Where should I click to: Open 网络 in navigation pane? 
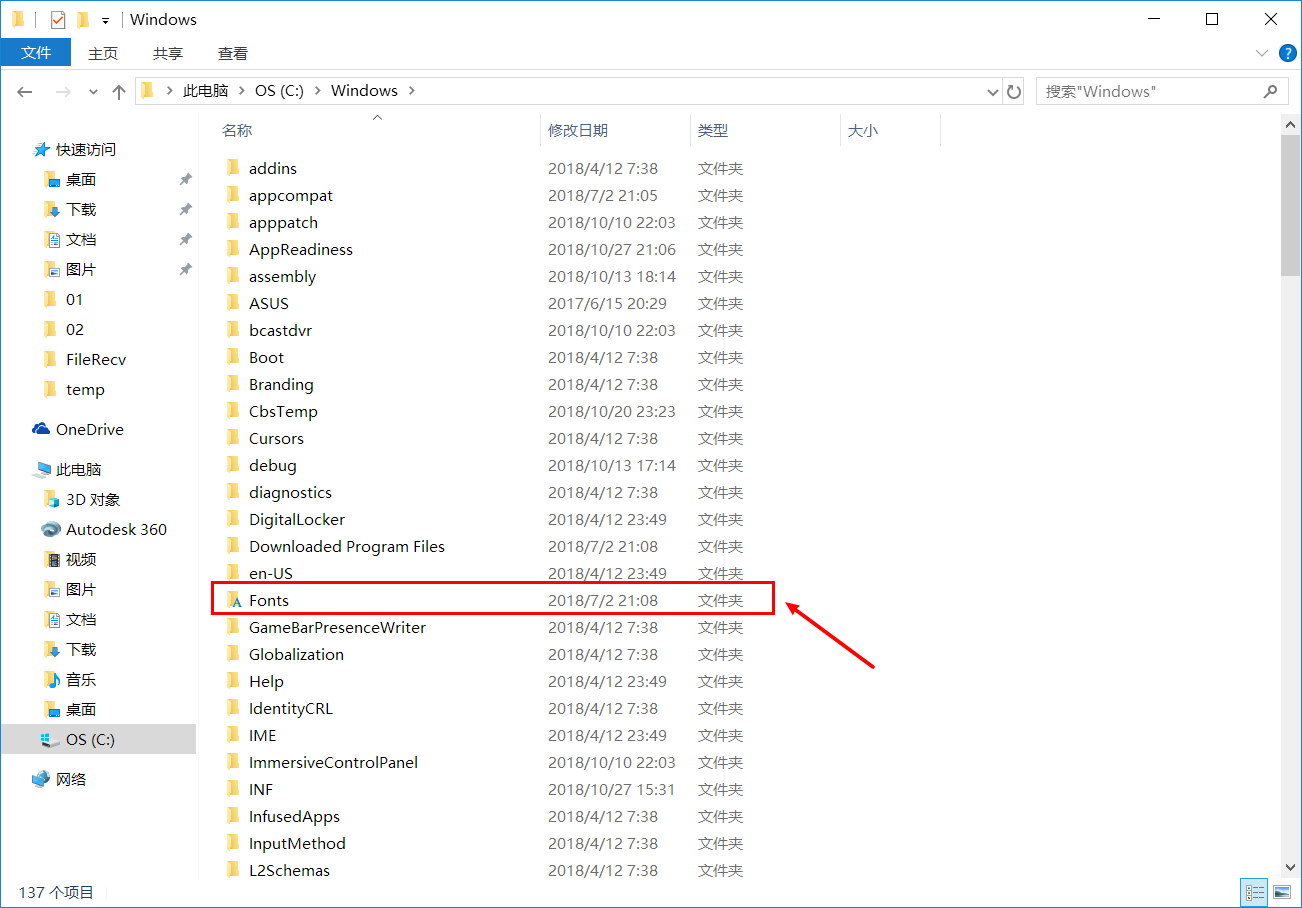(x=59, y=779)
